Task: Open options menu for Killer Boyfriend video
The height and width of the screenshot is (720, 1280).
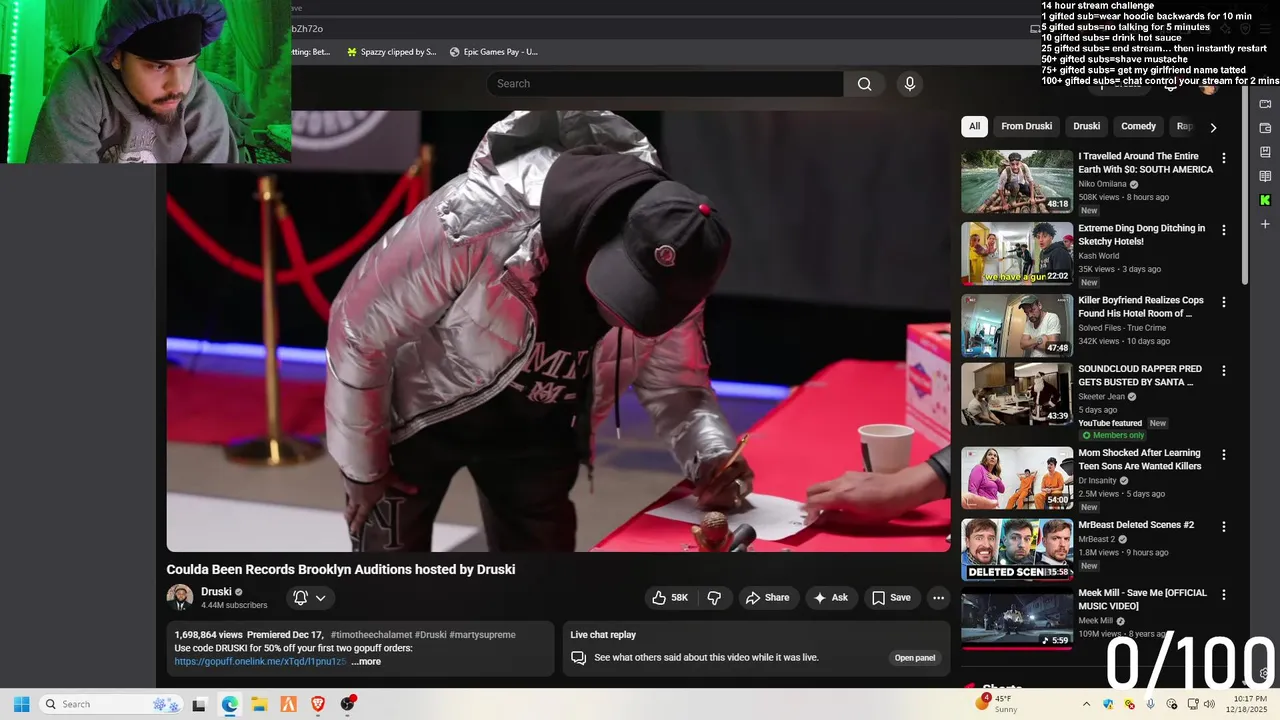Action: click(x=1223, y=302)
